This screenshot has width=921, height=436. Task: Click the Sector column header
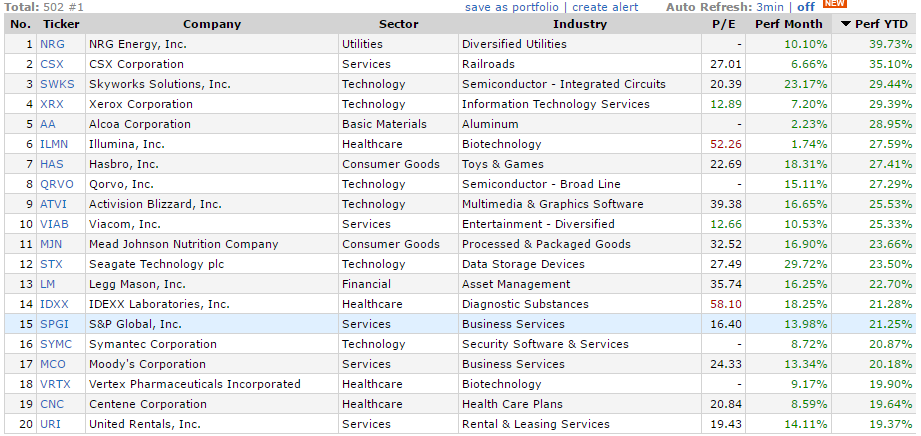(x=398, y=24)
